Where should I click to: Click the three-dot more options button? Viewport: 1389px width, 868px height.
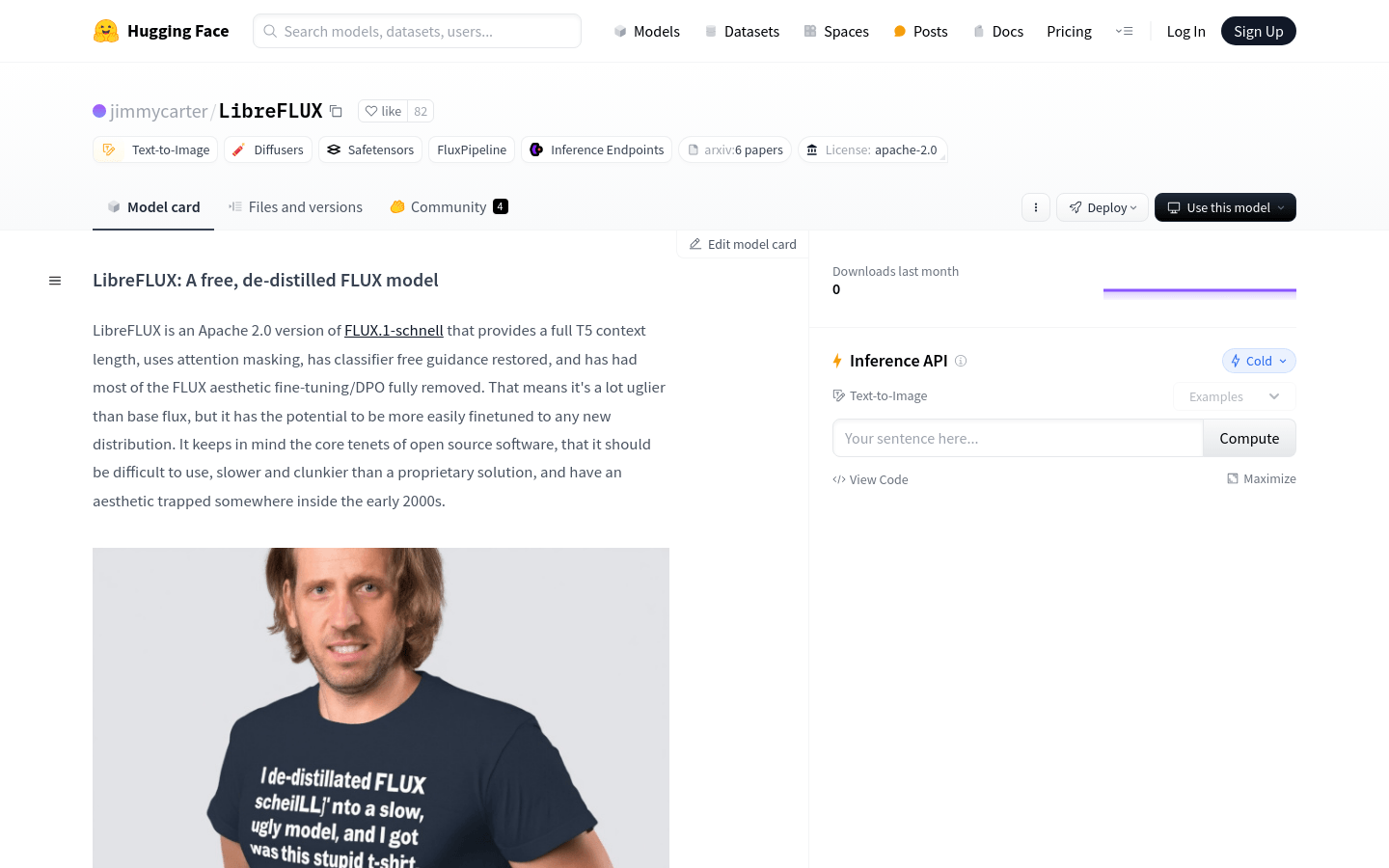pos(1036,207)
